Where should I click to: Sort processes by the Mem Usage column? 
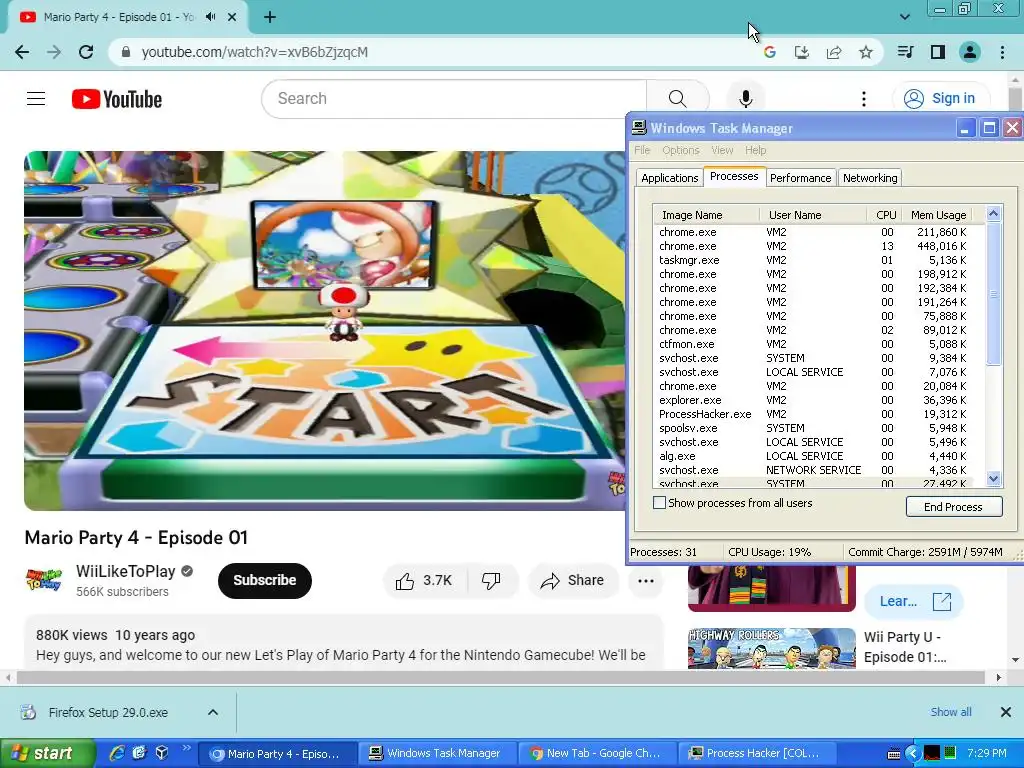(938, 215)
